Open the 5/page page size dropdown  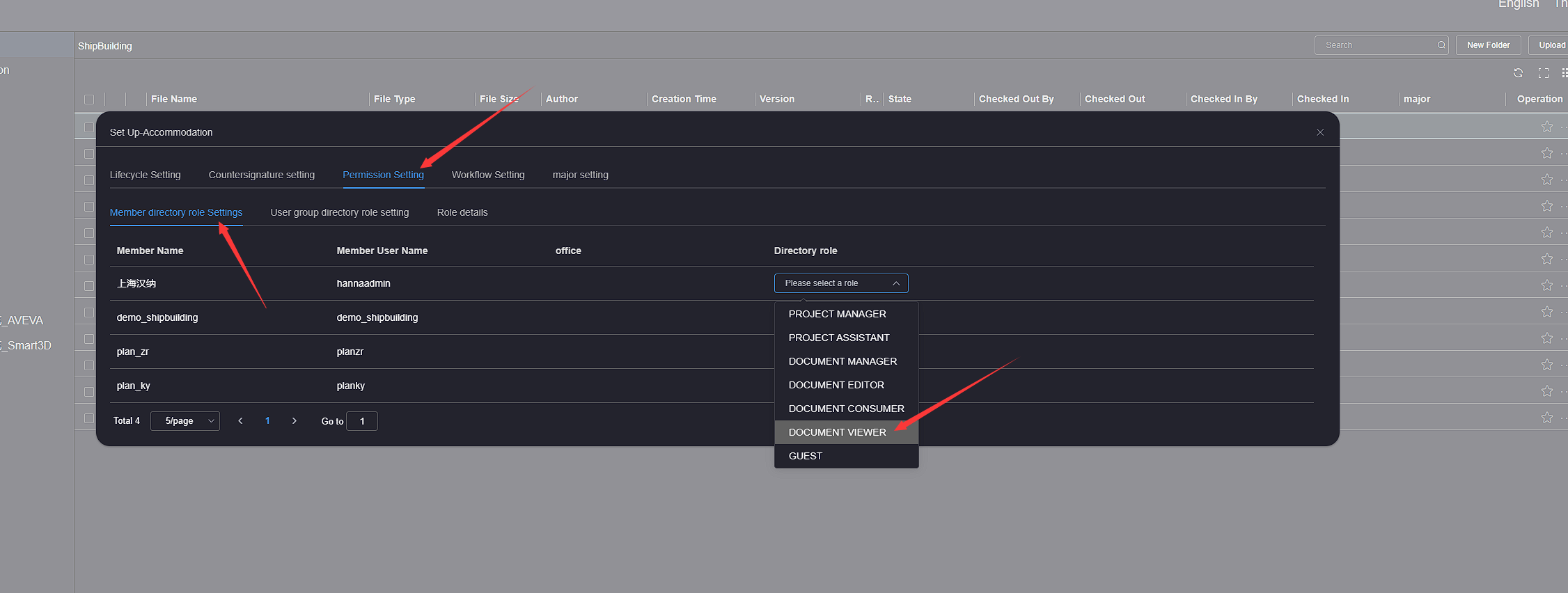(x=185, y=421)
